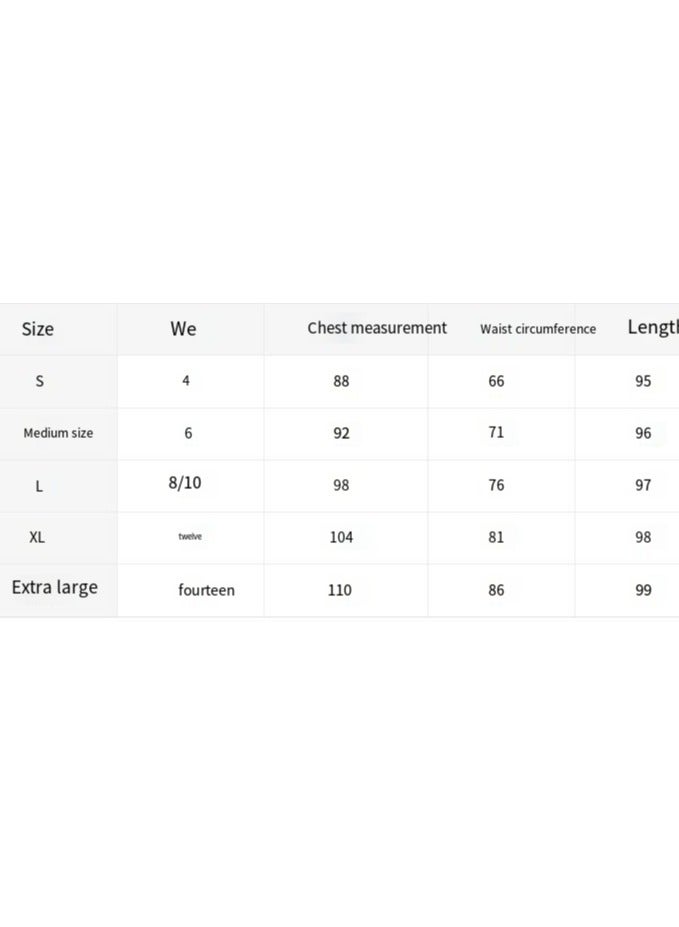Select length value 95
Screen dimensions: 679x927
(643, 381)
